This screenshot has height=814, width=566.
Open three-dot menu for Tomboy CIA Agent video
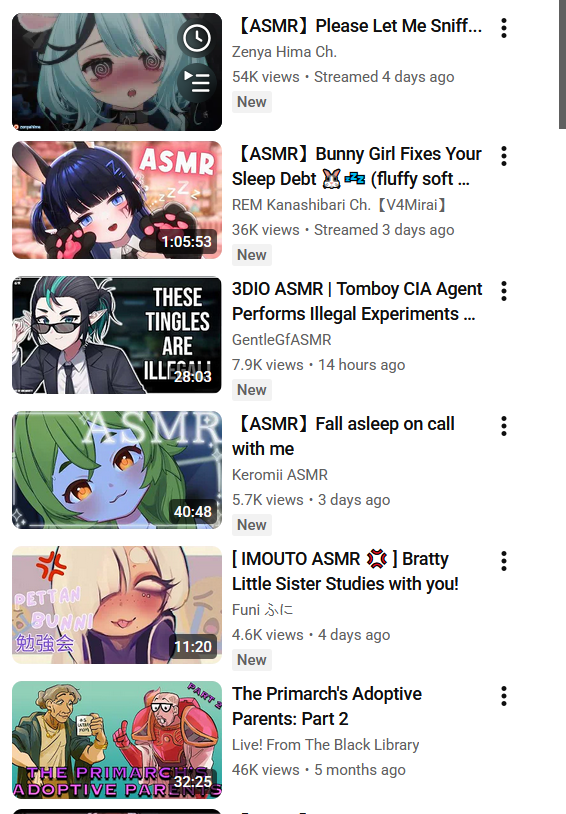(x=504, y=291)
